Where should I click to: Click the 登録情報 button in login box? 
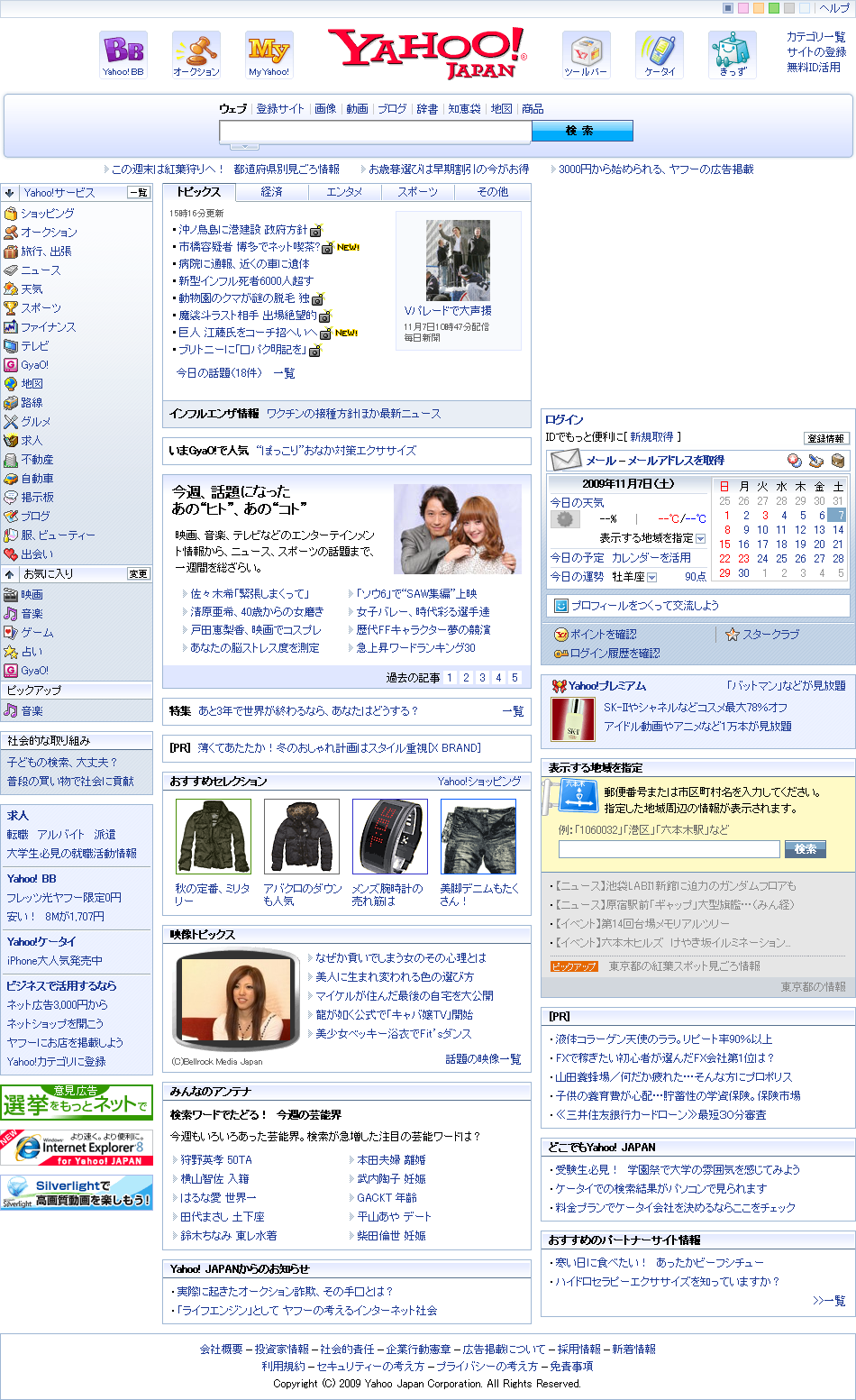pyautogui.click(x=826, y=438)
